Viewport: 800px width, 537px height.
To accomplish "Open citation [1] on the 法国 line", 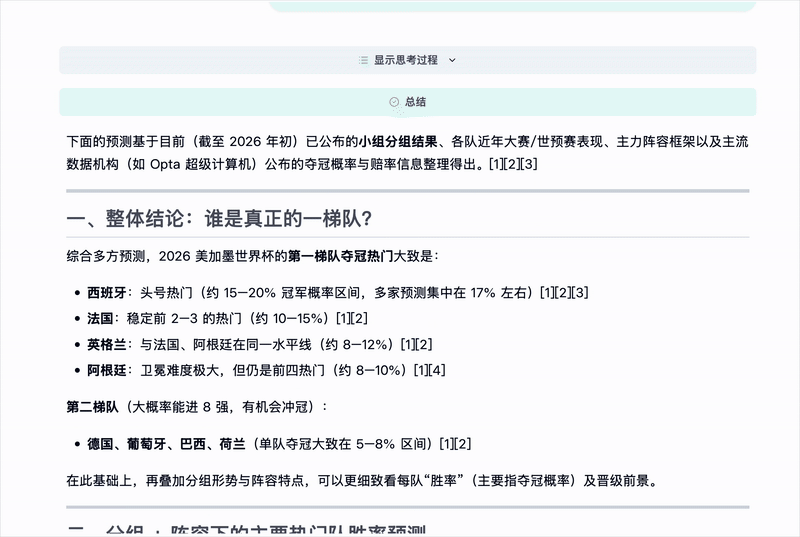I will 344,319.
